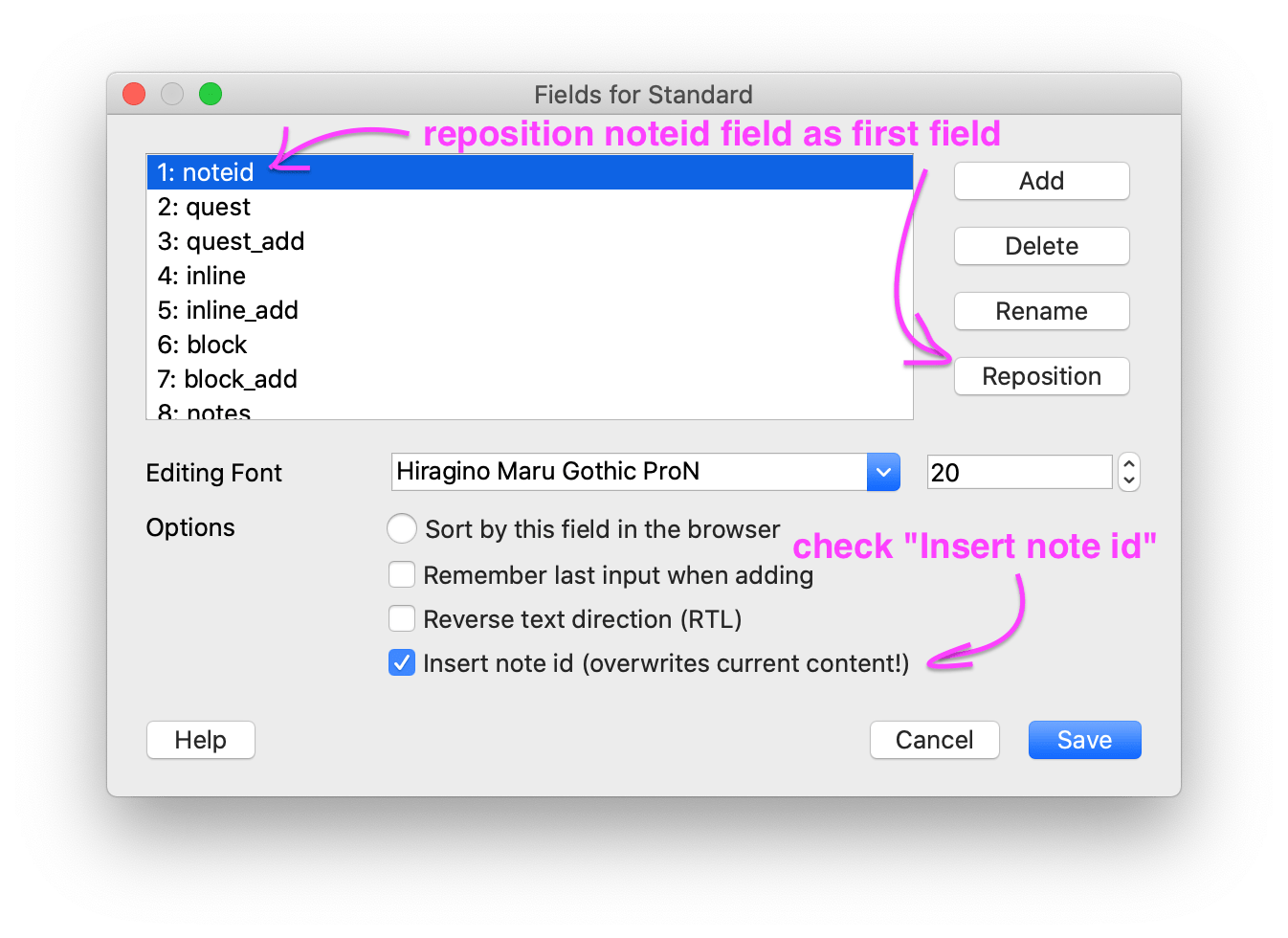This screenshot has height=938, width=1288.
Task: Save the field changes
Action: pyautogui.click(x=1084, y=740)
